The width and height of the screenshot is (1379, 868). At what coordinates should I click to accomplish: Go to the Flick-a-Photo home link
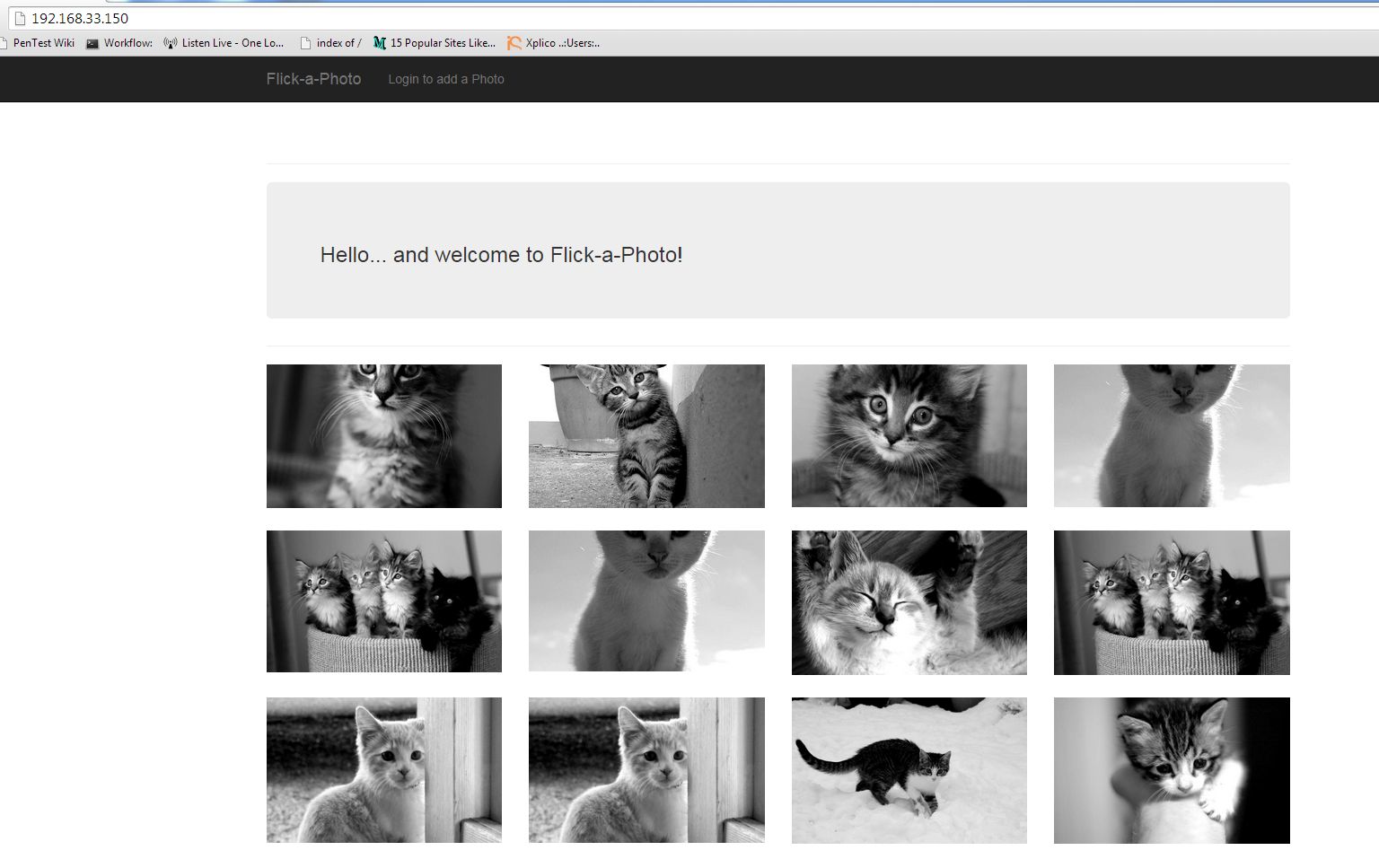click(313, 79)
